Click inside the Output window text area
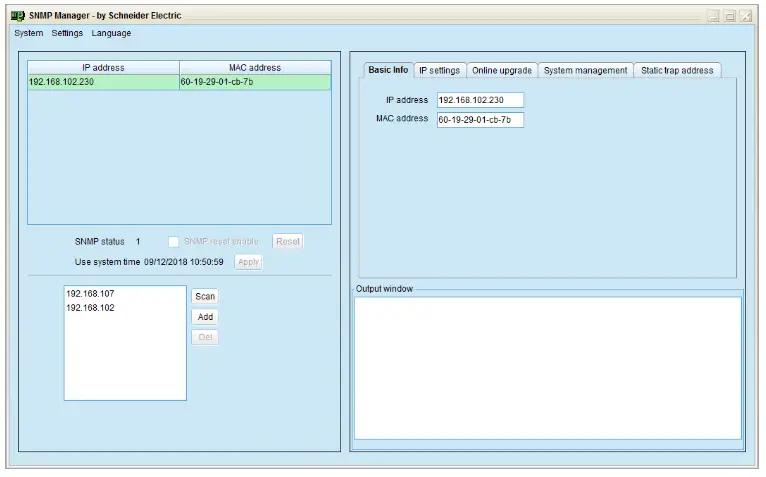 click(548, 368)
